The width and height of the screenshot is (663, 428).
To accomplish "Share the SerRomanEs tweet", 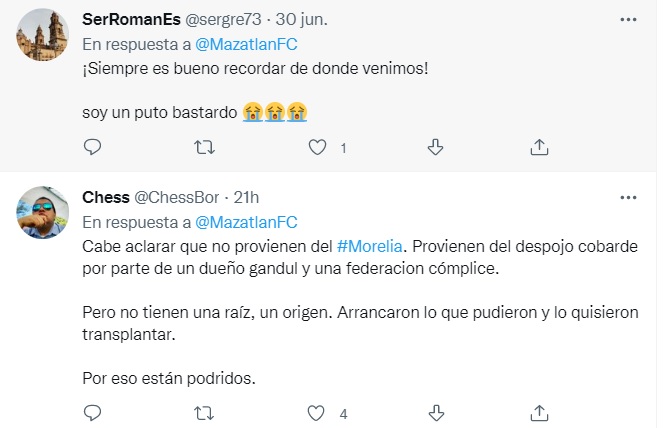I will [x=539, y=147].
